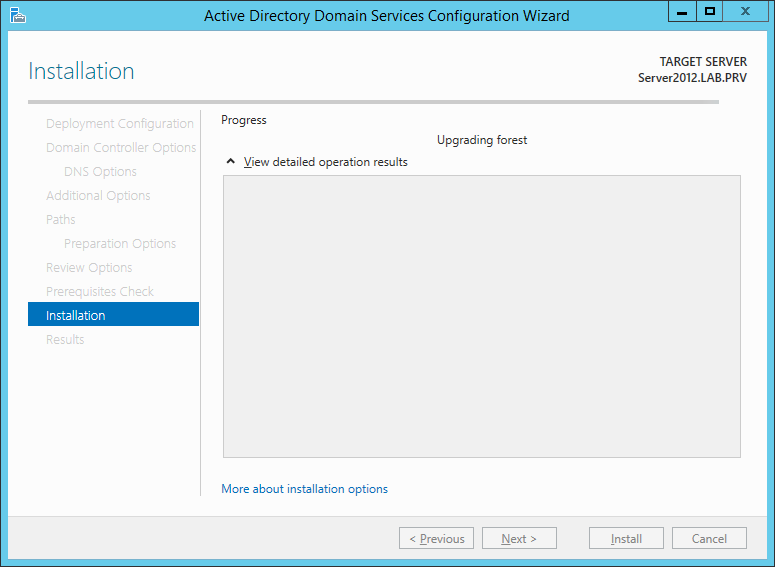Close the wizard window
The width and height of the screenshot is (775, 567).
pos(745,12)
